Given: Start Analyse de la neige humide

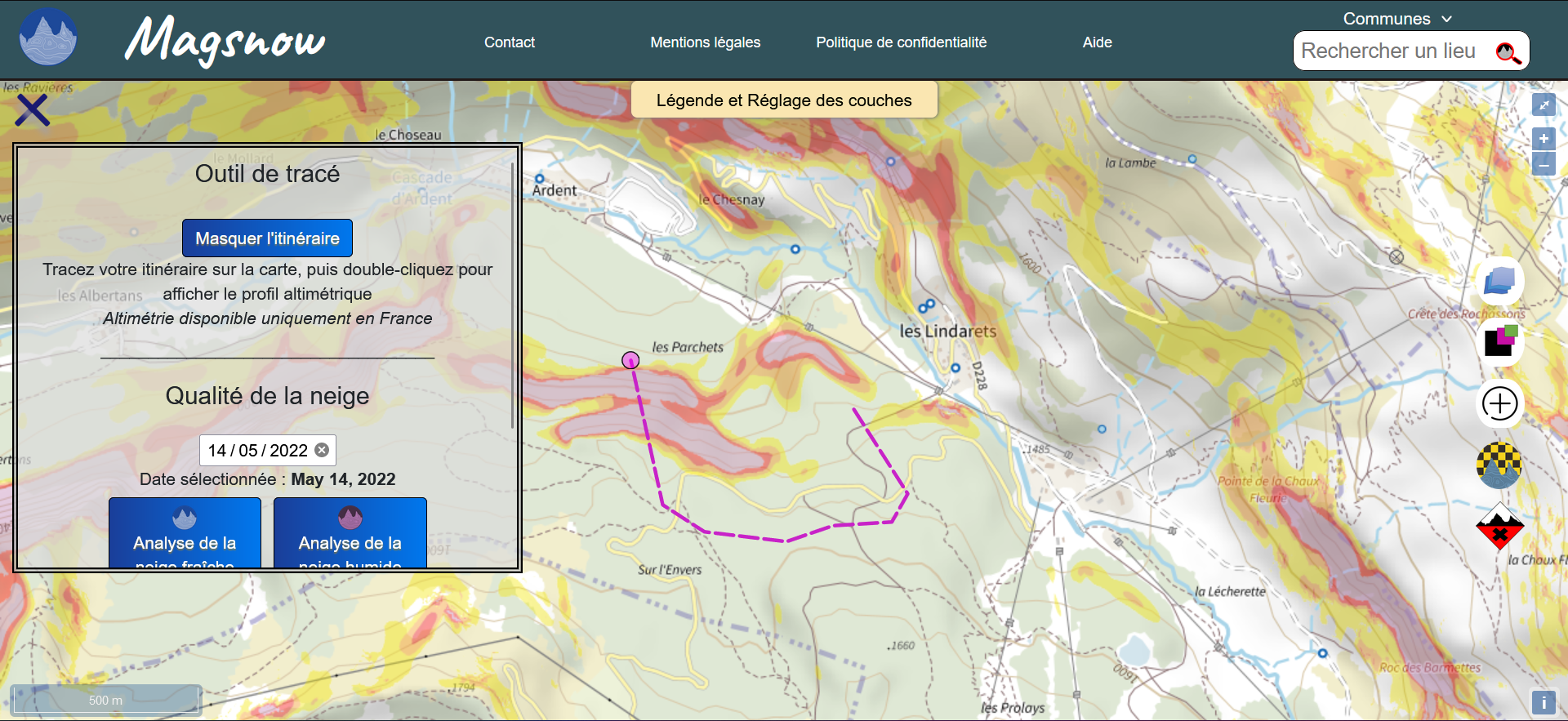Looking at the screenshot, I should click(x=350, y=533).
